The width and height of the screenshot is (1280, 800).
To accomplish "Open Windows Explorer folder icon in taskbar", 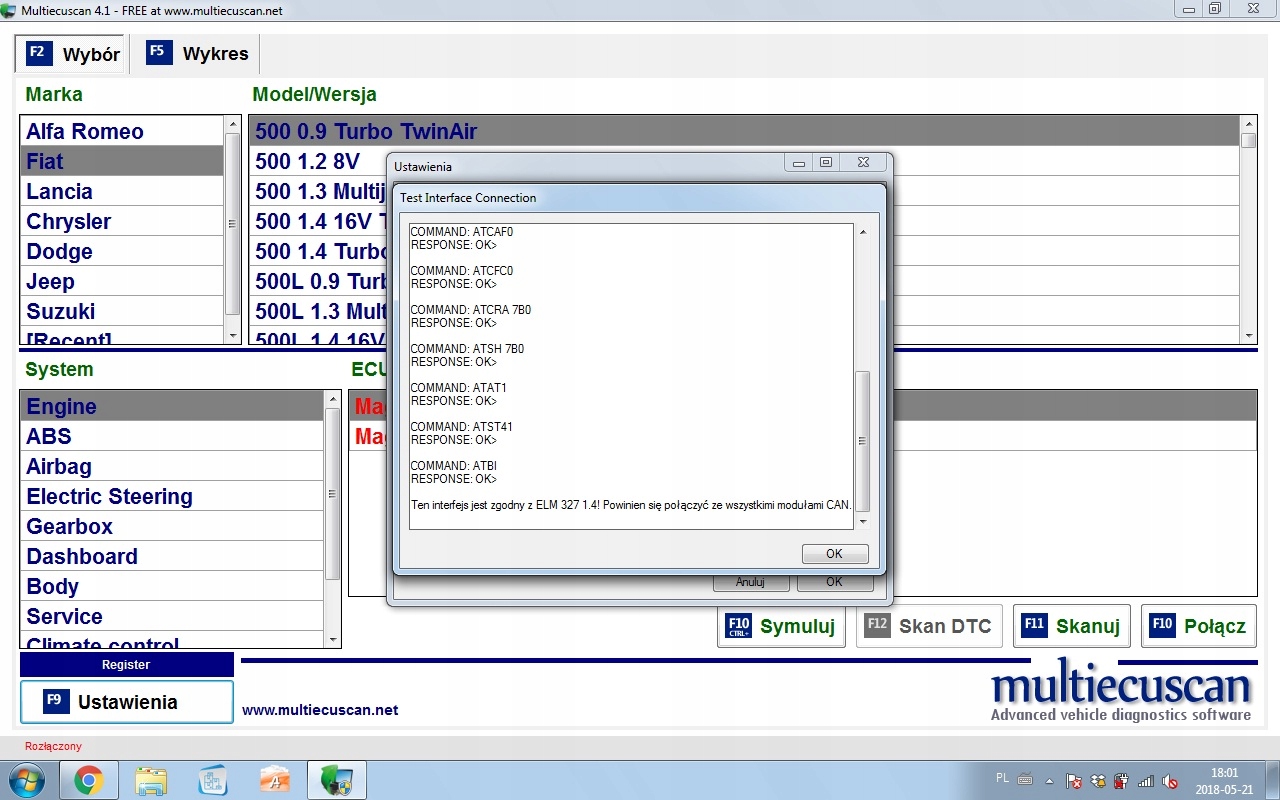I will (151, 780).
